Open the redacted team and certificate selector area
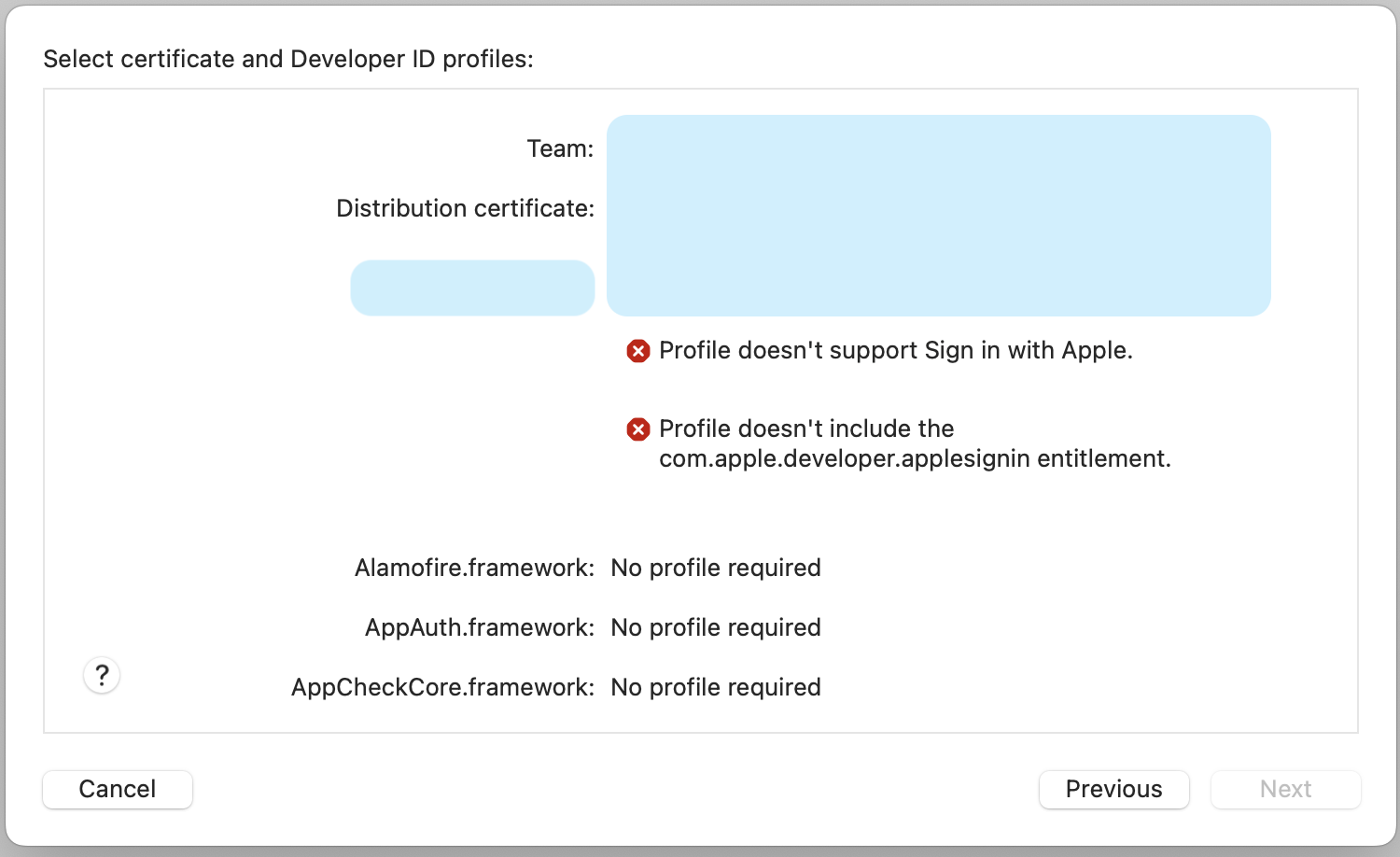1400x857 pixels. point(938,216)
